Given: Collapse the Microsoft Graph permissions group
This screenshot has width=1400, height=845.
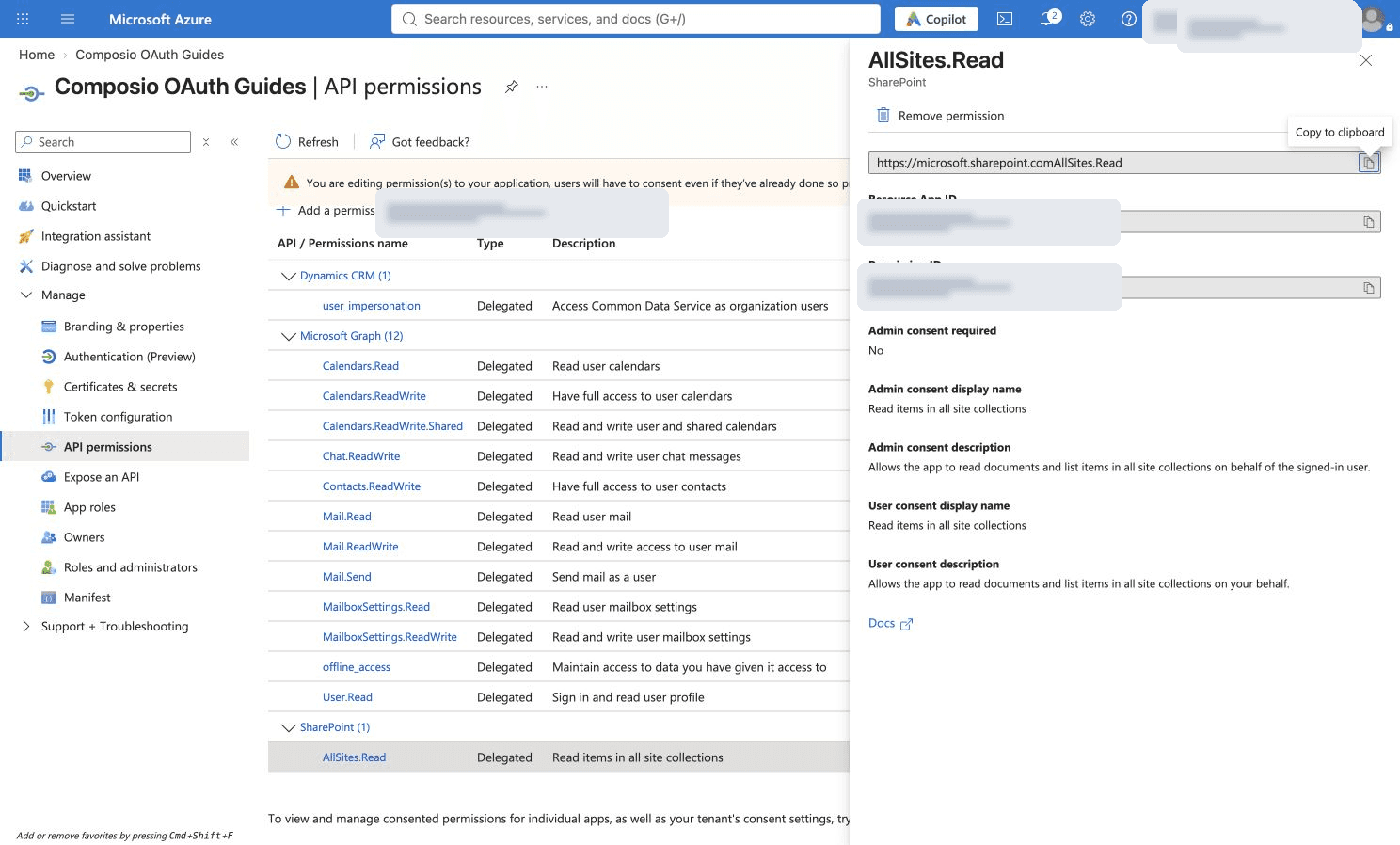Looking at the screenshot, I should pyautogui.click(x=289, y=336).
